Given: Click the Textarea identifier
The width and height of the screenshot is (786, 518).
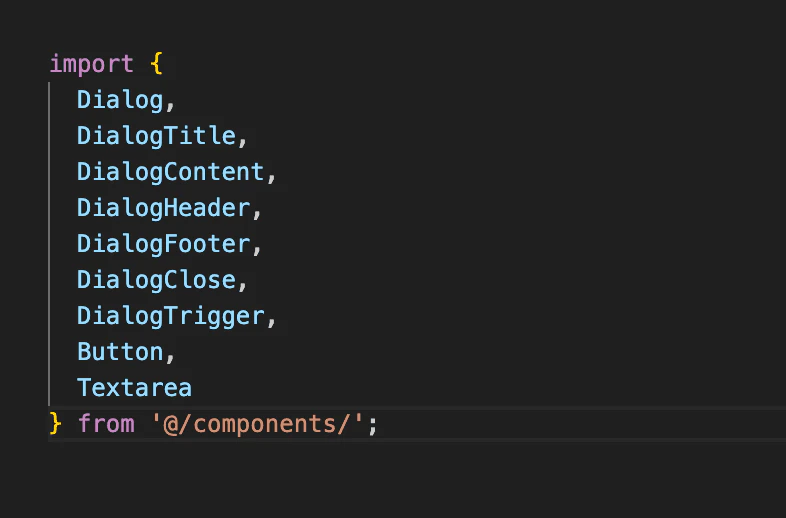Looking at the screenshot, I should [x=134, y=388].
